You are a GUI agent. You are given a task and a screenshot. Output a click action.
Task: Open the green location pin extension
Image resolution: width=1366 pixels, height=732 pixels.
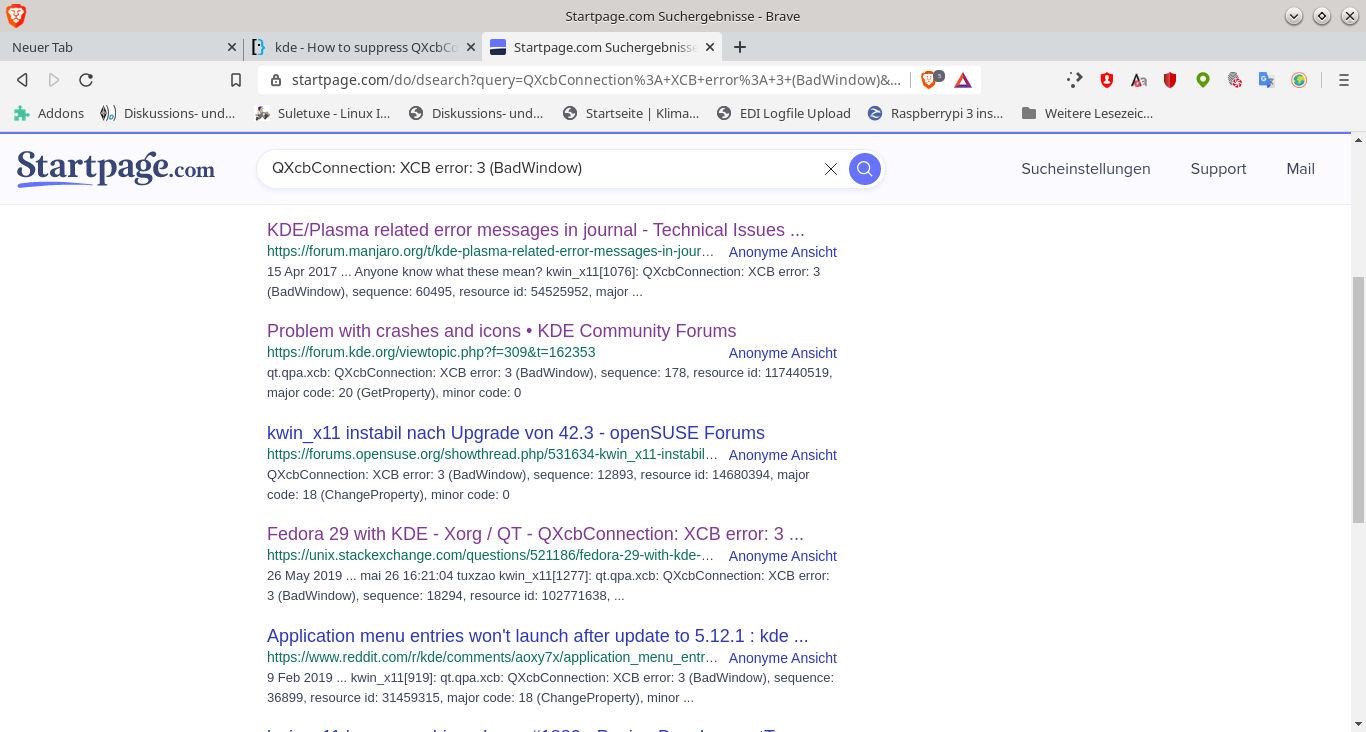coord(1203,80)
